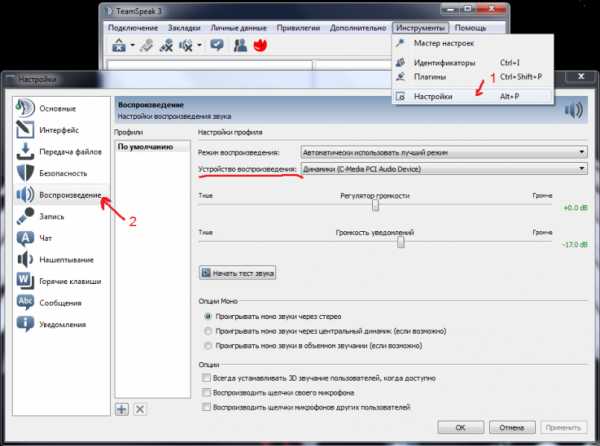Open Основные settings section
The width and height of the screenshot is (600, 446).
tap(61, 109)
